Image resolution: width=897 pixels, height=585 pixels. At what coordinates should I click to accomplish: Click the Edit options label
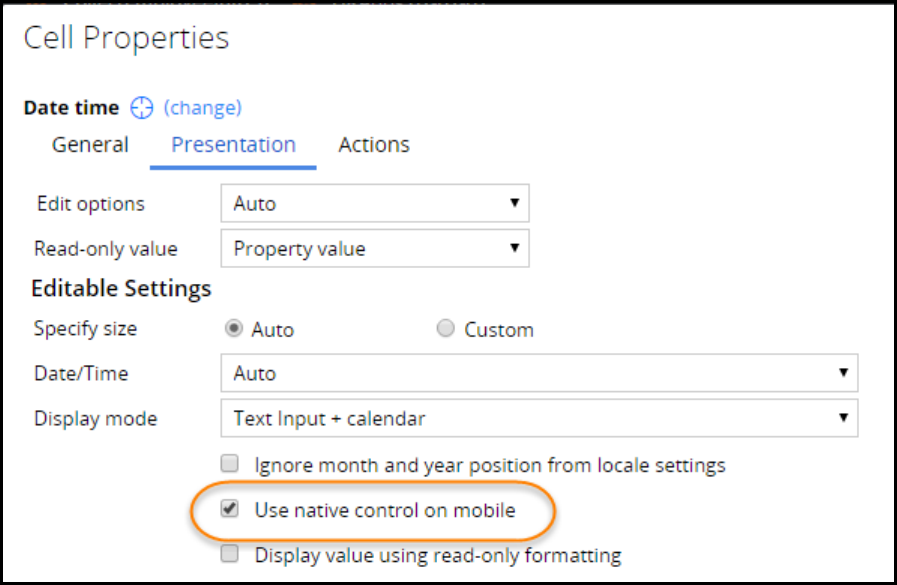coord(90,204)
